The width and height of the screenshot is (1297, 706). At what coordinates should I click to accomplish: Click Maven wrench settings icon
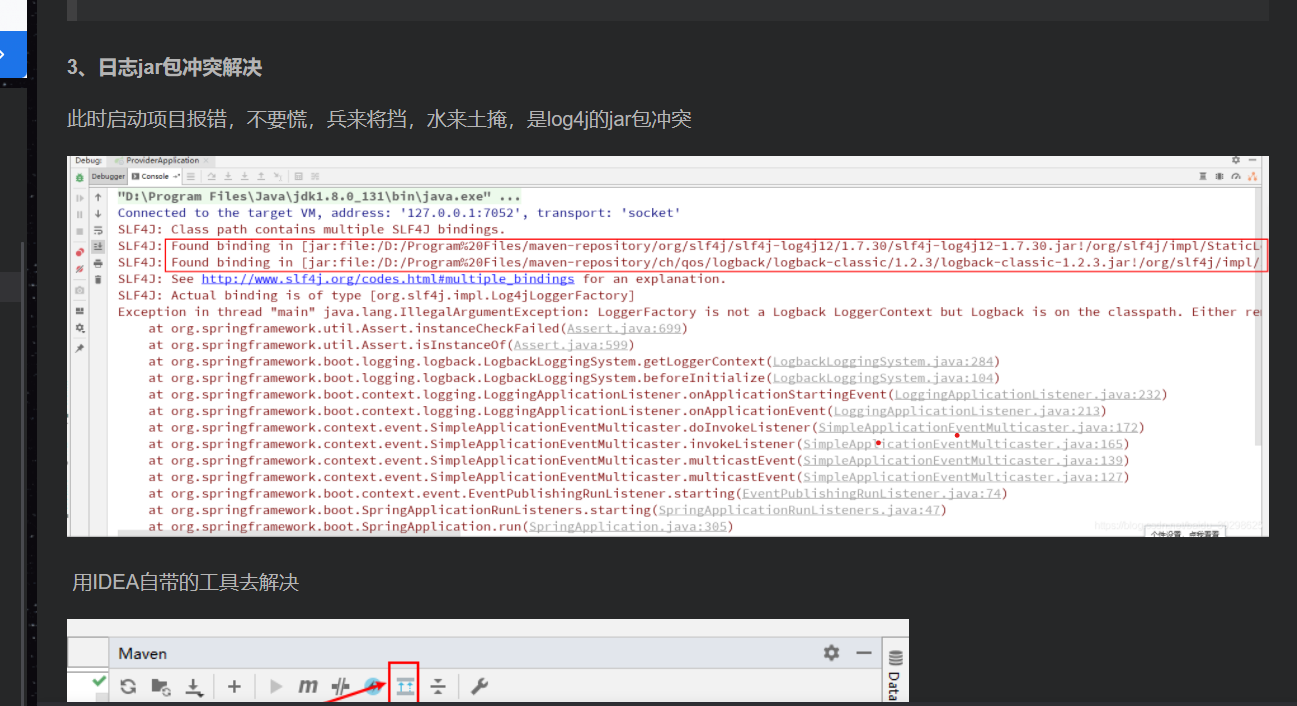pyautogui.click(x=479, y=686)
